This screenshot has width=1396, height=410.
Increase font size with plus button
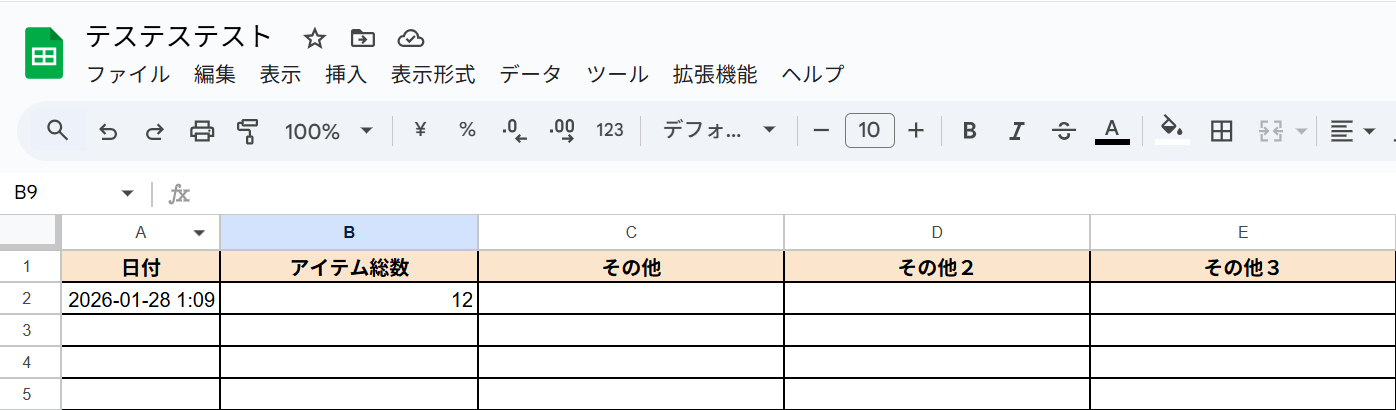pyautogui.click(x=916, y=131)
